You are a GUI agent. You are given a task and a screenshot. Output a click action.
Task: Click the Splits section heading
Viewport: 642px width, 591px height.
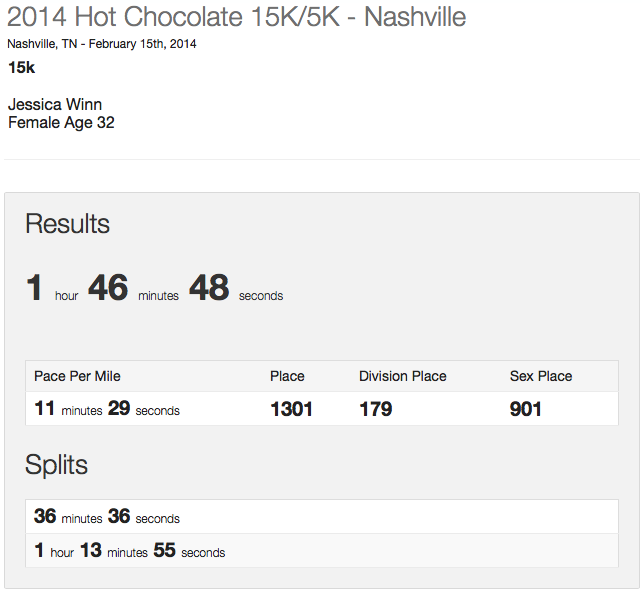coord(56,465)
